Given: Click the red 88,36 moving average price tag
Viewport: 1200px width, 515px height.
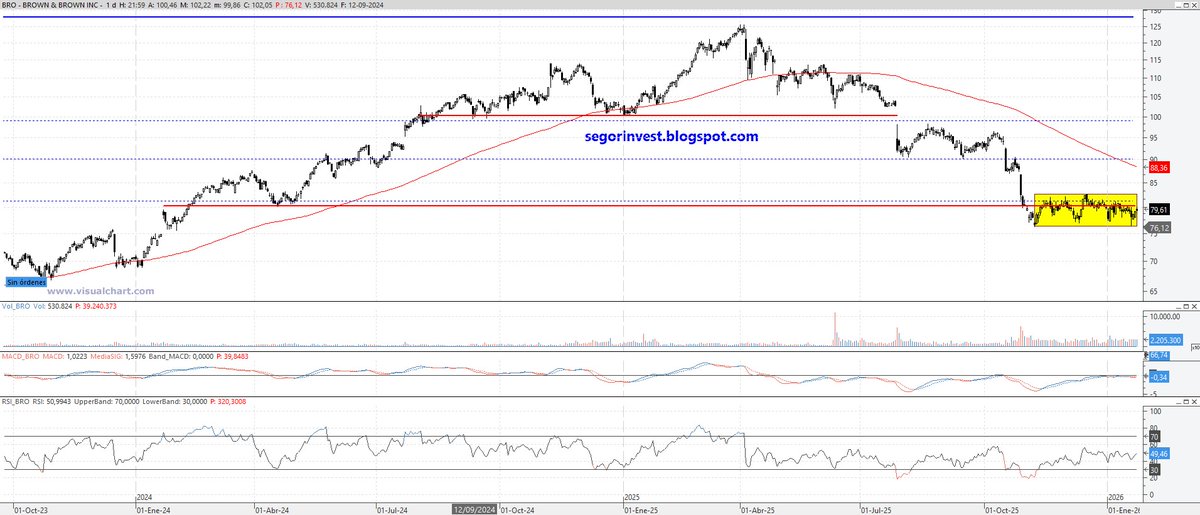Looking at the screenshot, I should [1160, 168].
